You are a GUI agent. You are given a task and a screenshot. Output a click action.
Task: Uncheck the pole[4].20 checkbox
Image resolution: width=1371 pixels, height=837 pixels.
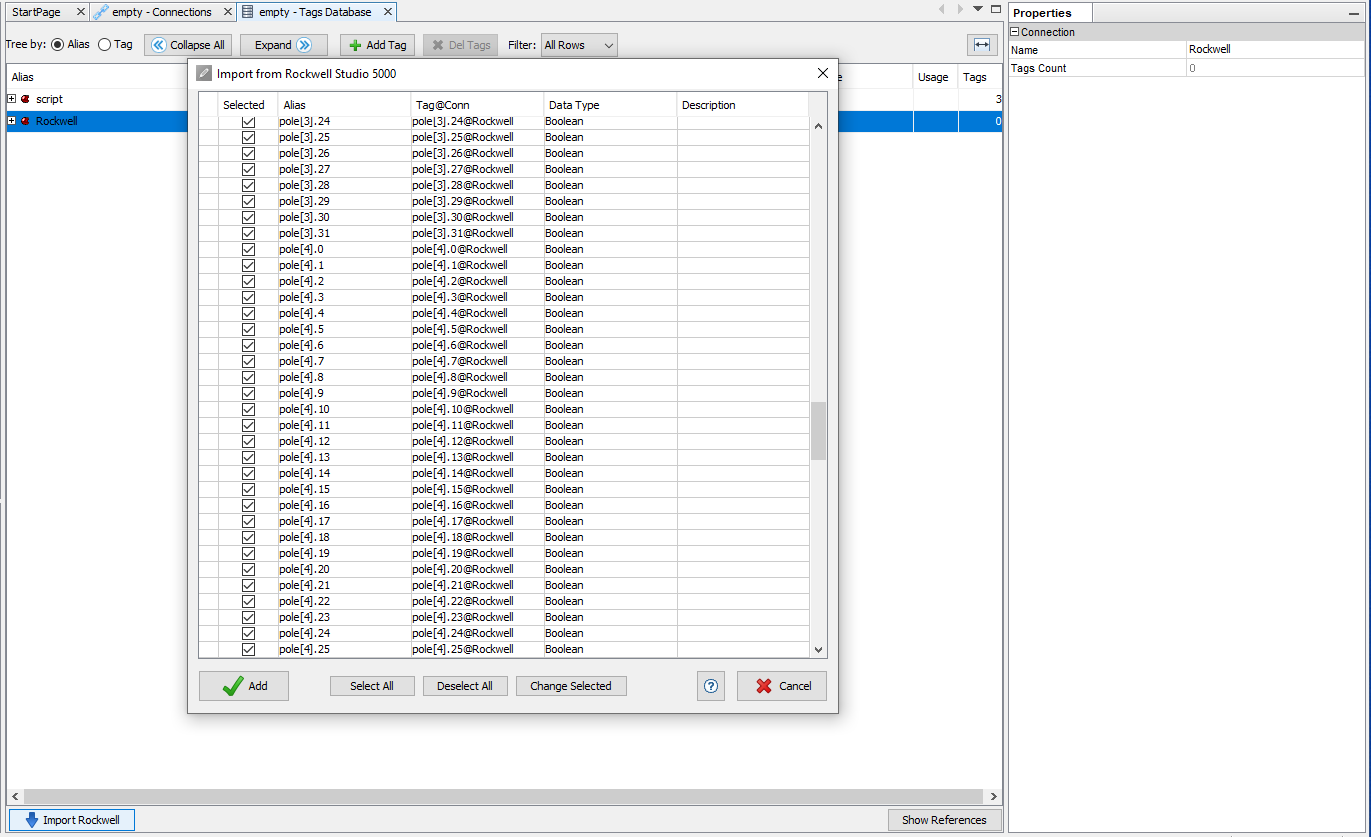249,569
